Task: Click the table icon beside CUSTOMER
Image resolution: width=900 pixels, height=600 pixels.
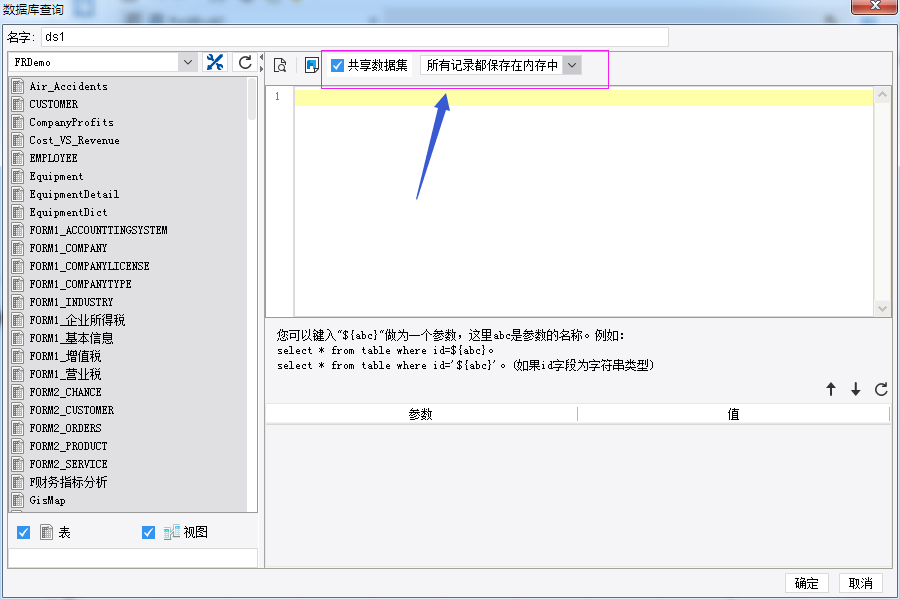Action: (x=18, y=104)
